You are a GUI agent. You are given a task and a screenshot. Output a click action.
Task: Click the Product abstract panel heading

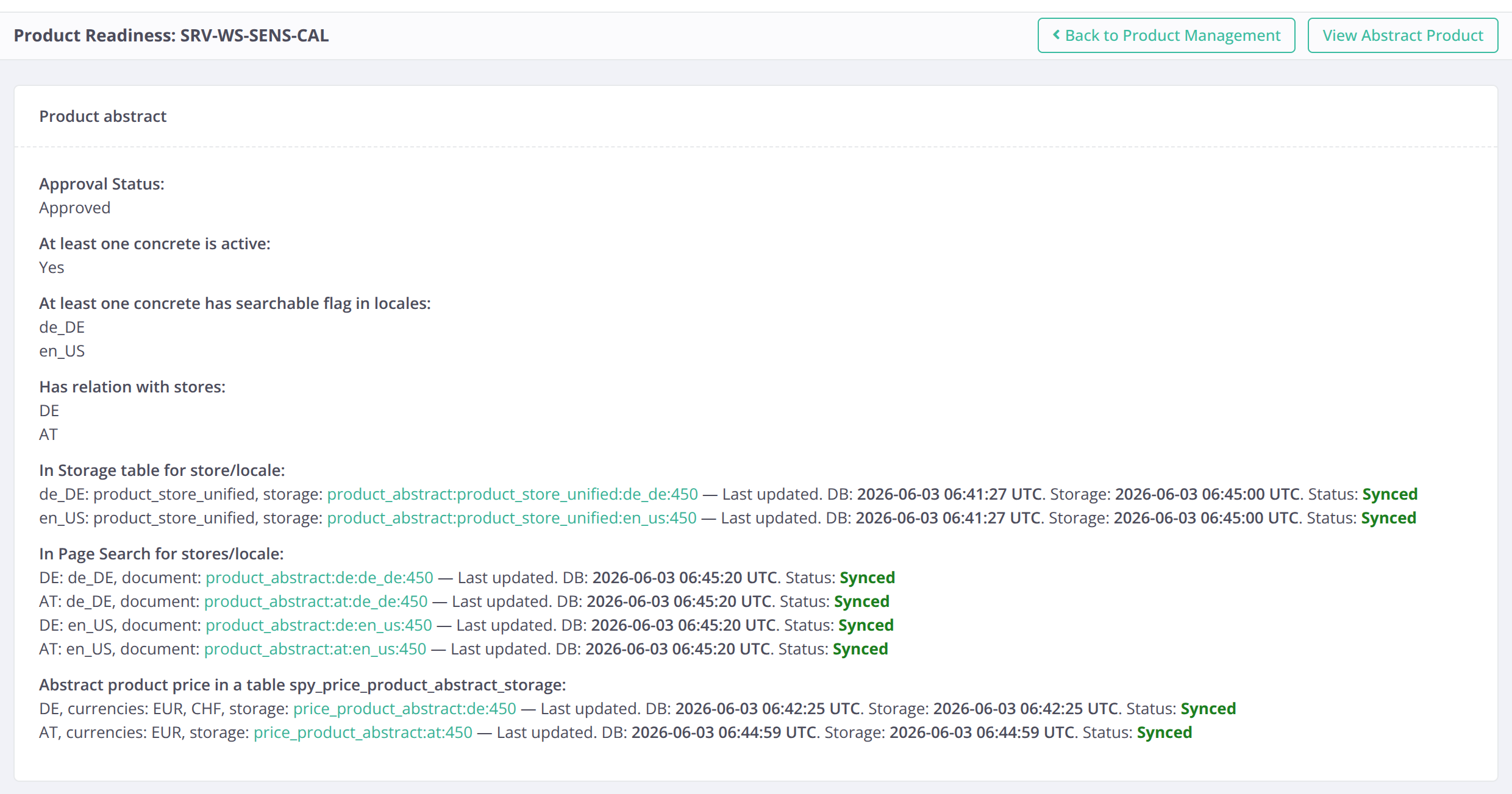pos(102,116)
